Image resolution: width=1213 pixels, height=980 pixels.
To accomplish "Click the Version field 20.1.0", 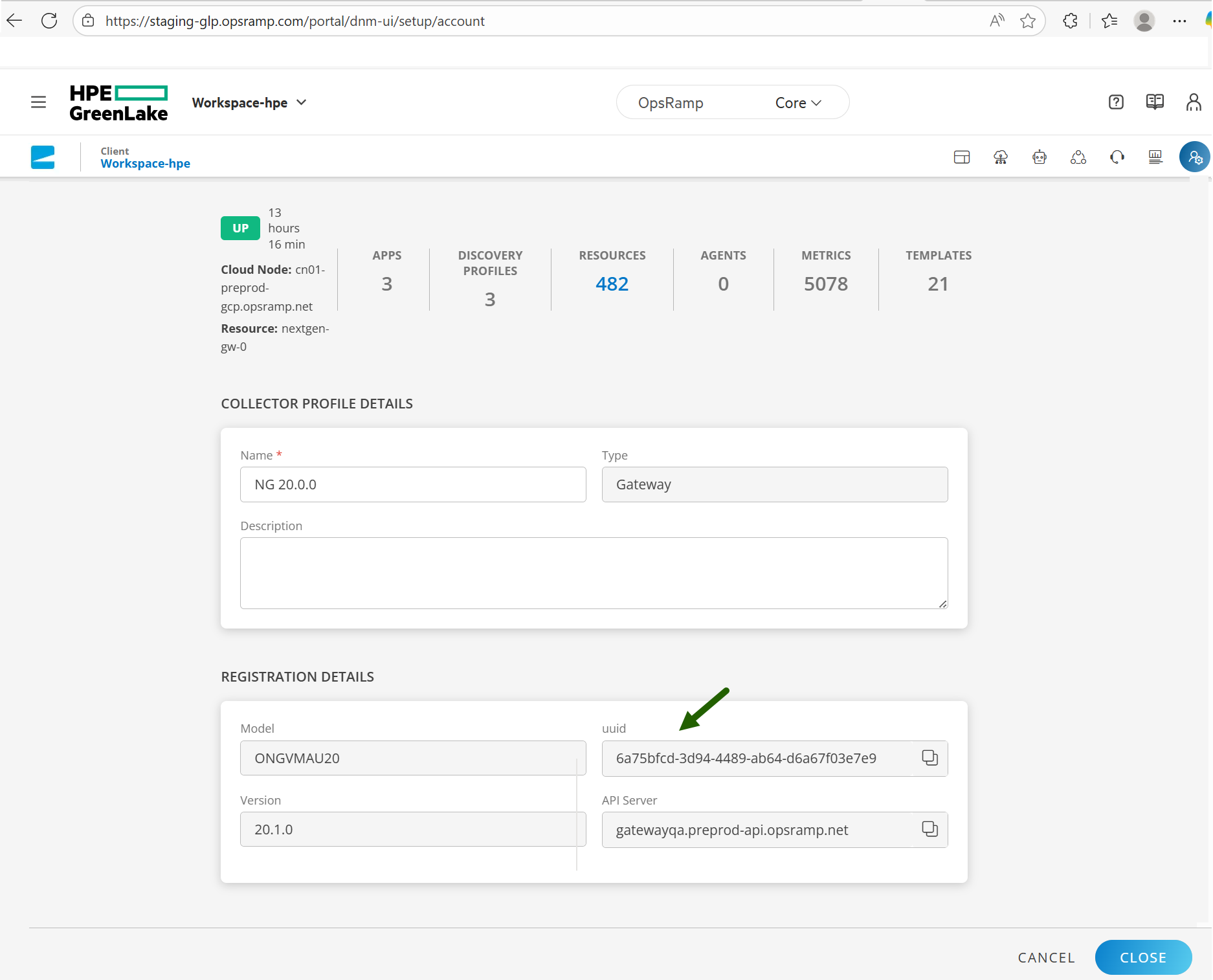I will click(413, 829).
